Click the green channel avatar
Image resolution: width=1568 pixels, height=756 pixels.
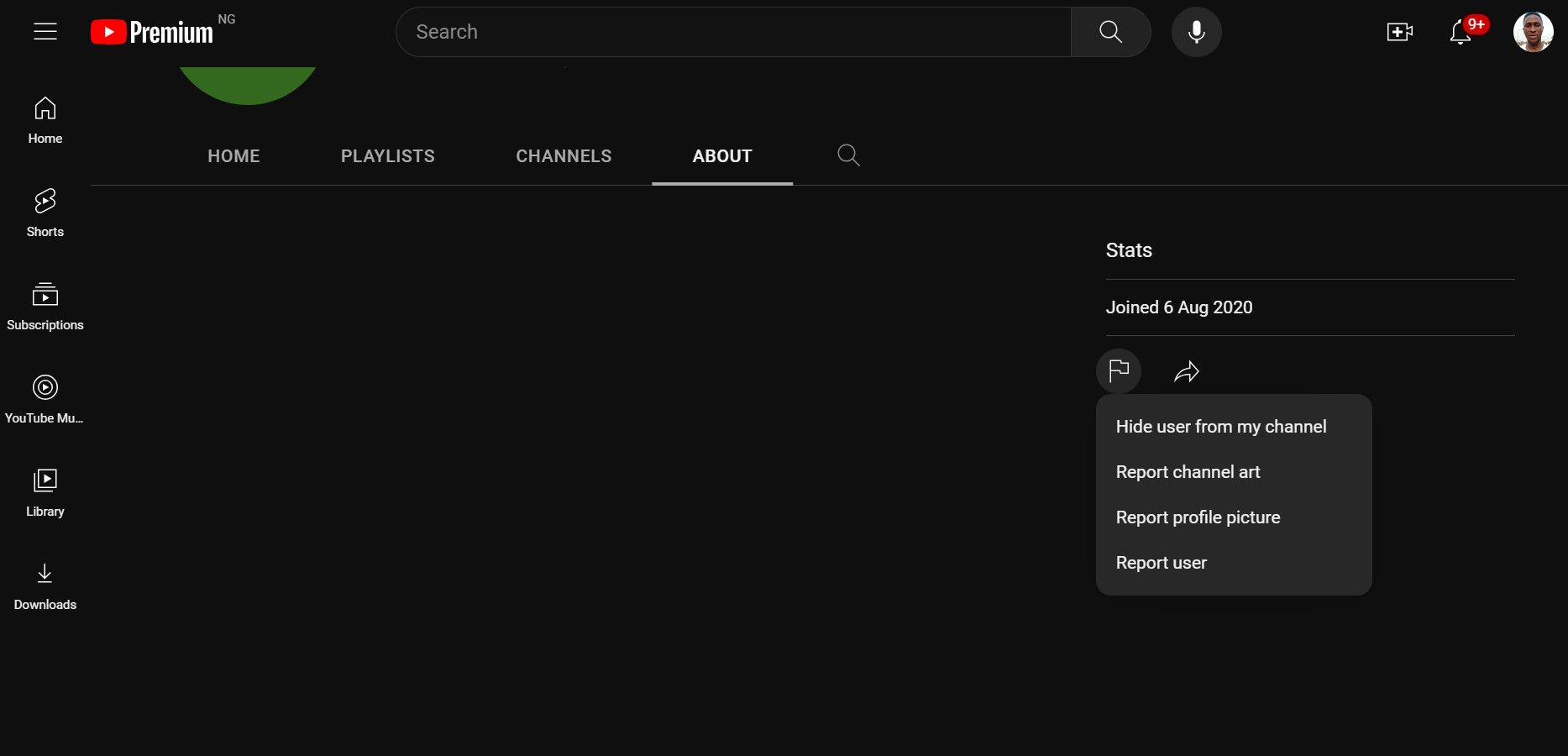(248, 86)
